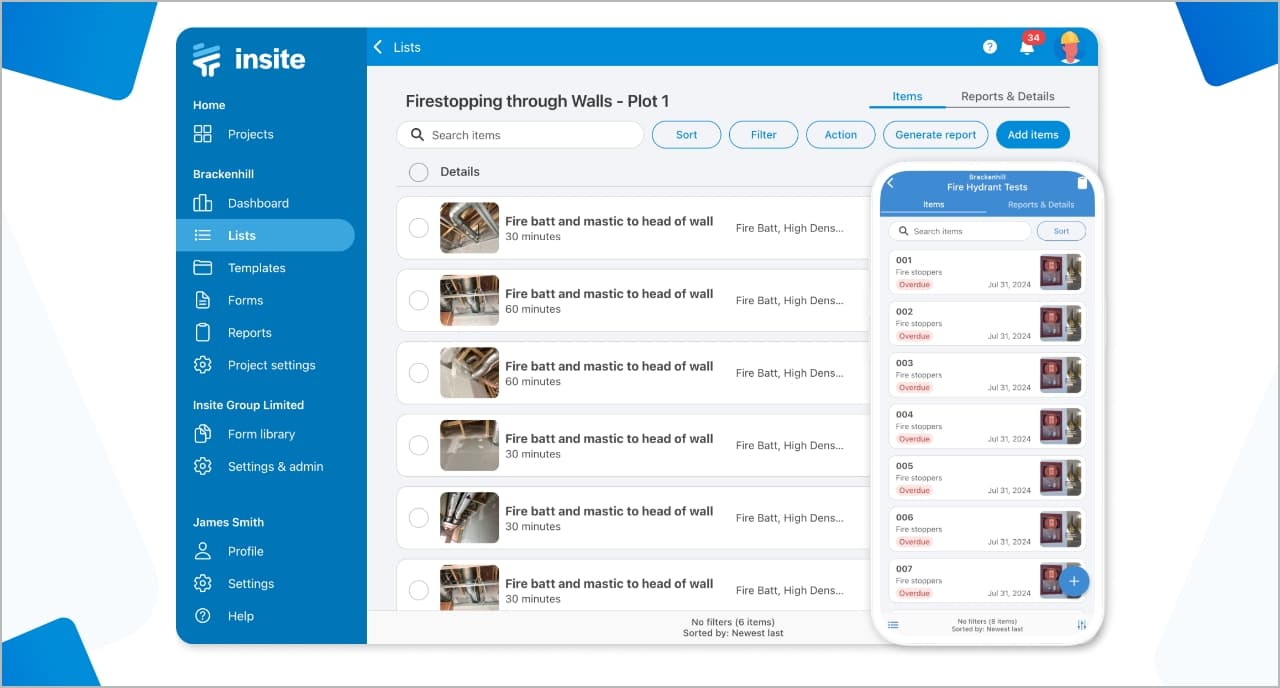The width and height of the screenshot is (1280, 688).
Task: Open the Forms section
Action: click(228, 300)
